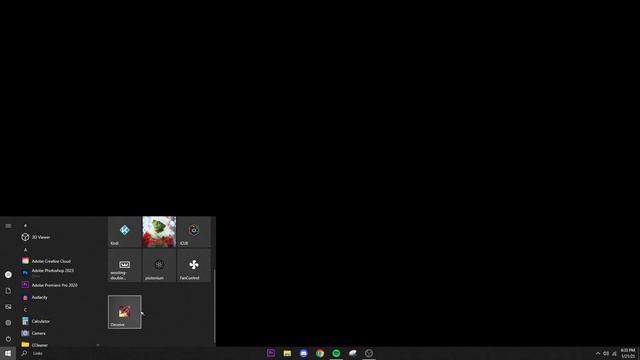This screenshot has height=360, width=640.
Task: Click the Power button in Start
Action: click(x=8, y=339)
